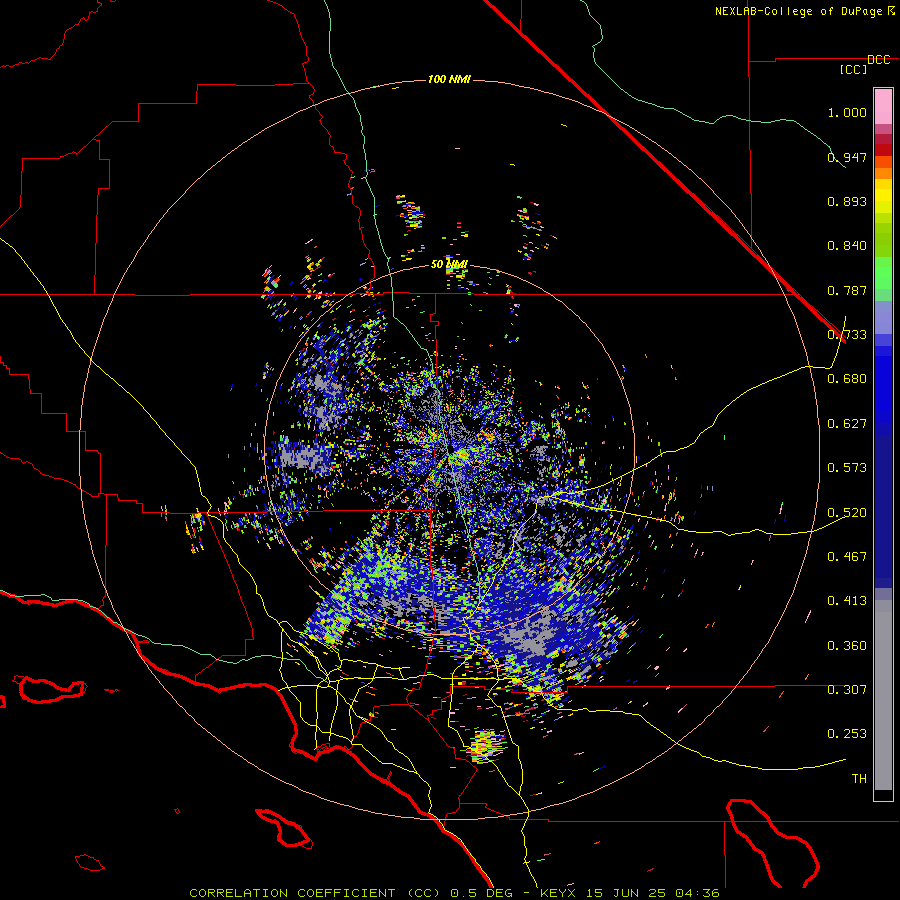Viewport: 900px width, 900px height.
Task: Select the 0.893 color scale value
Action: [x=847, y=201]
